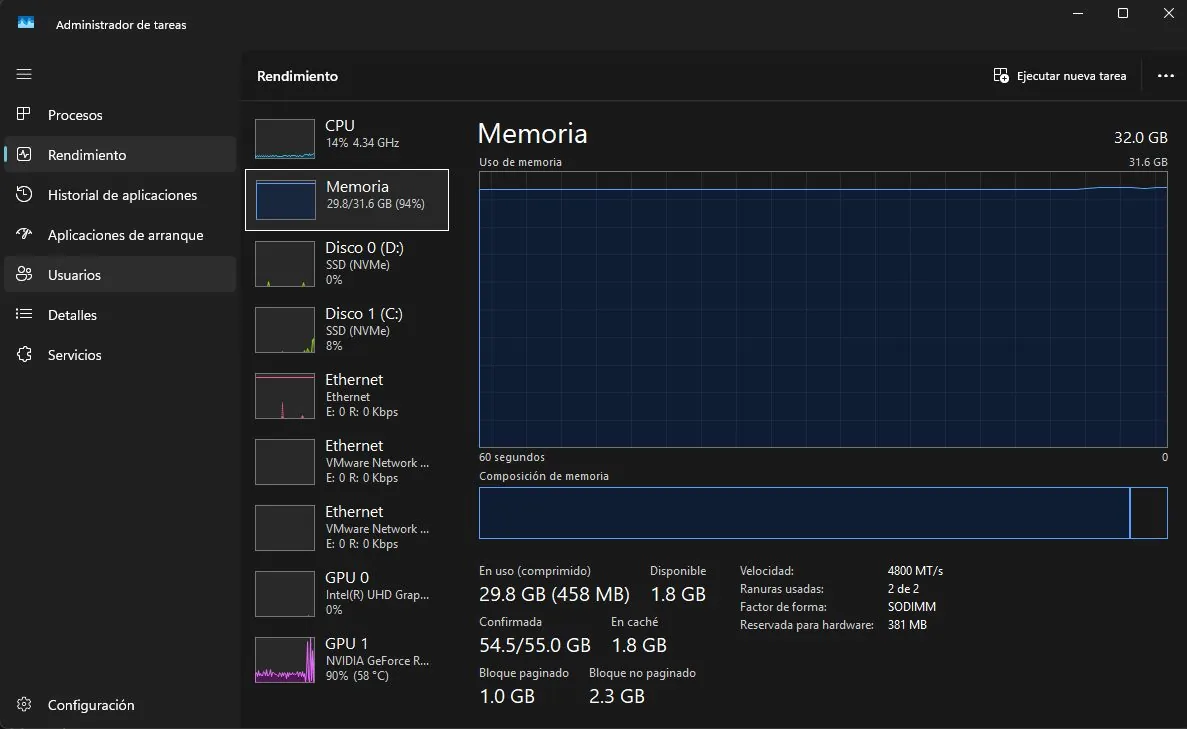Select the CPU mini graph thumbnail
1187x729 pixels.
pyautogui.click(x=285, y=139)
